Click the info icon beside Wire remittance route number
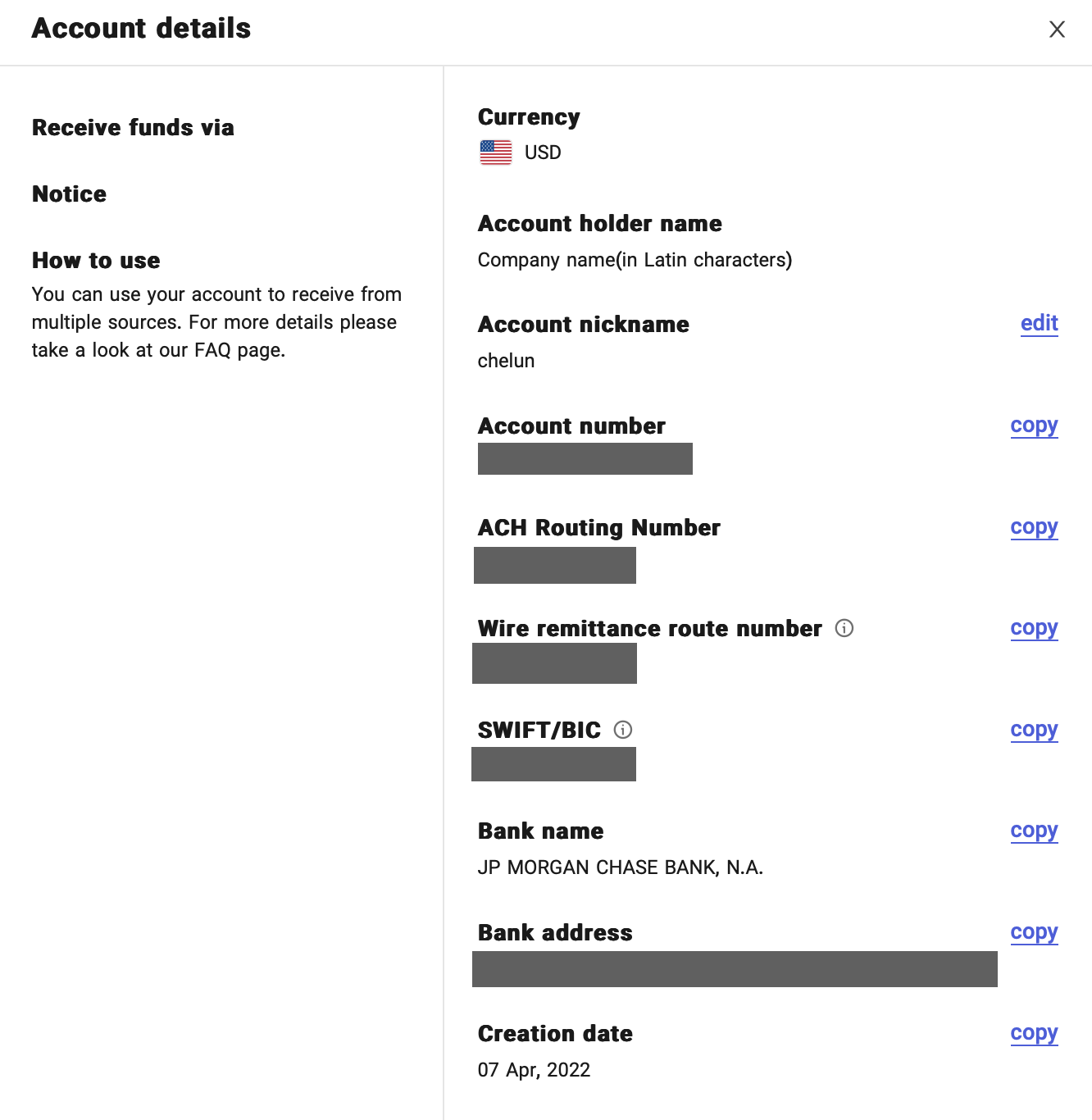1092x1120 pixels. [844, 628]
